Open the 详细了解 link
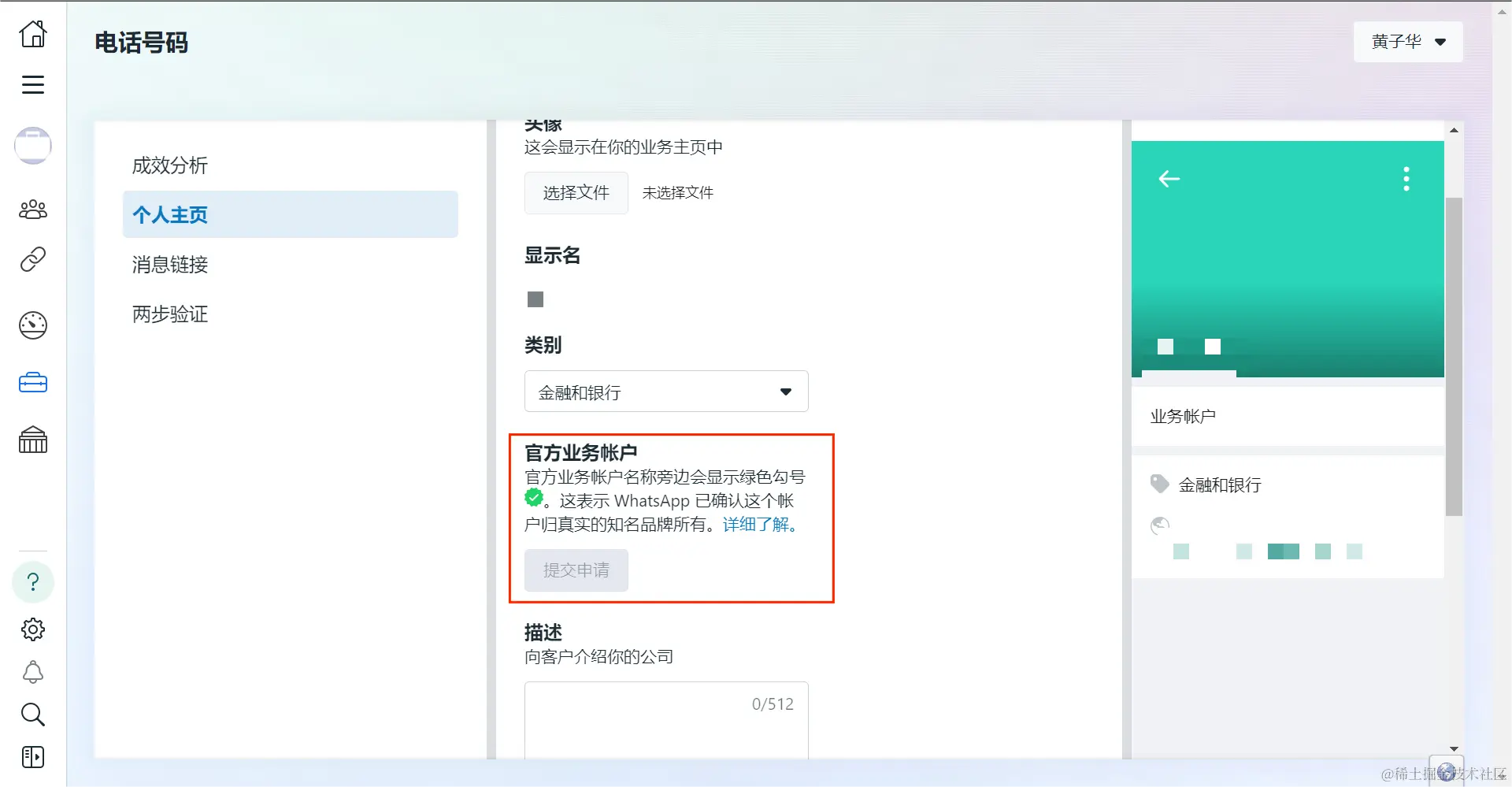This screenshot has height=787, width=1512. click(762, 525)
